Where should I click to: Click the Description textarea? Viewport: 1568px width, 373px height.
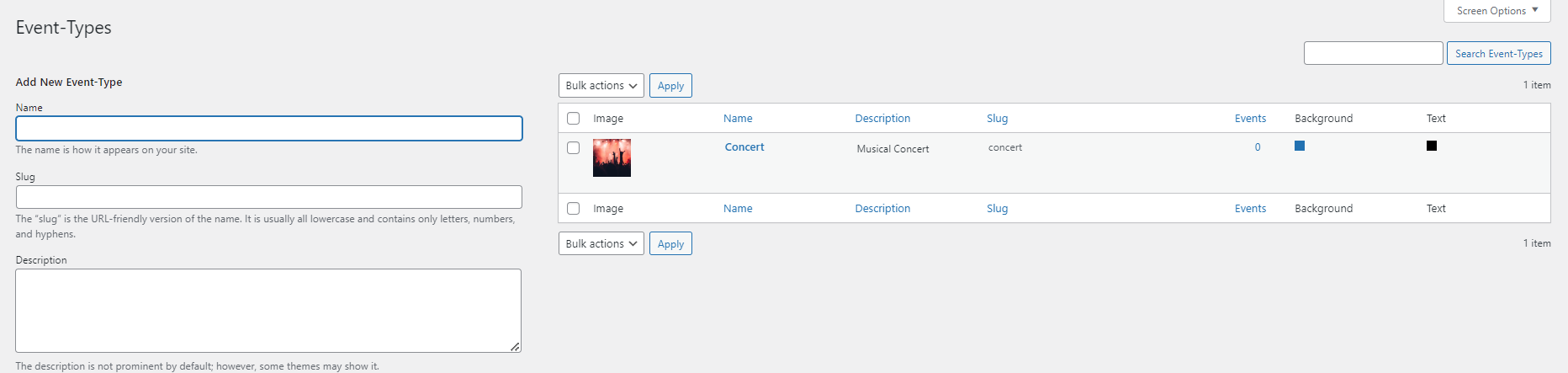click(268, 311)
